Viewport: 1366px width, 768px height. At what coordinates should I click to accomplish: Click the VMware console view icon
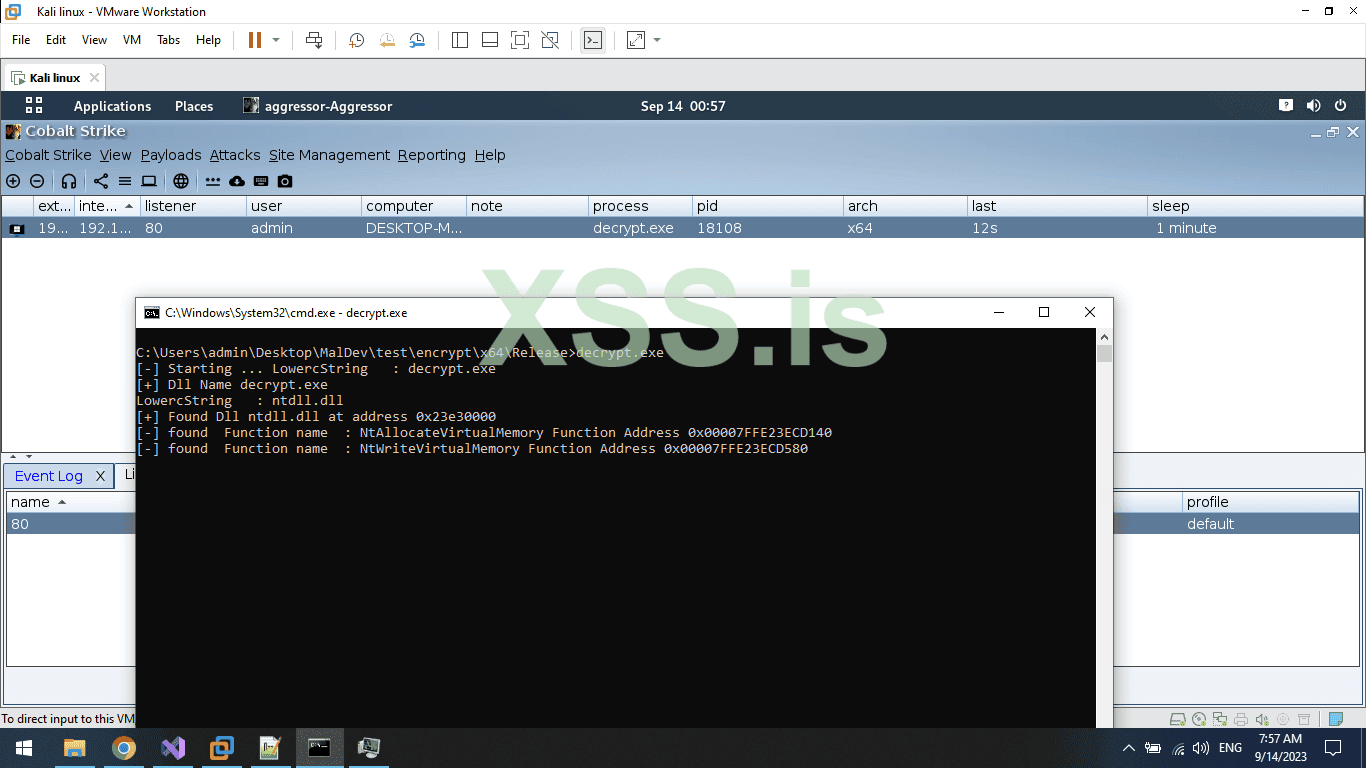click(593, 40)
